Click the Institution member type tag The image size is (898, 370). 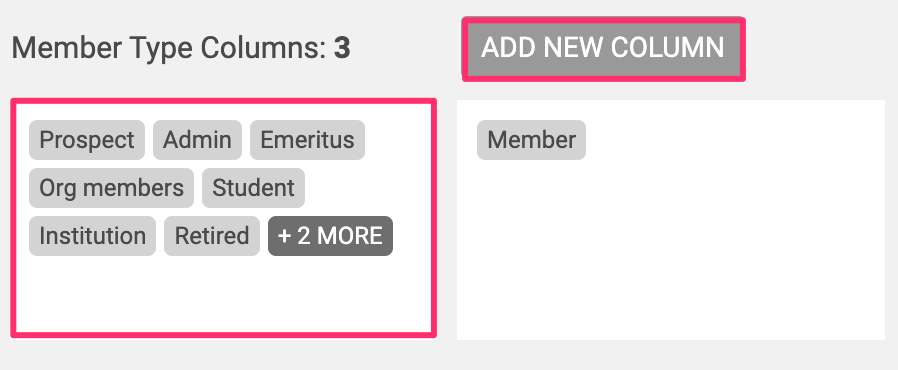click(92, 236)
